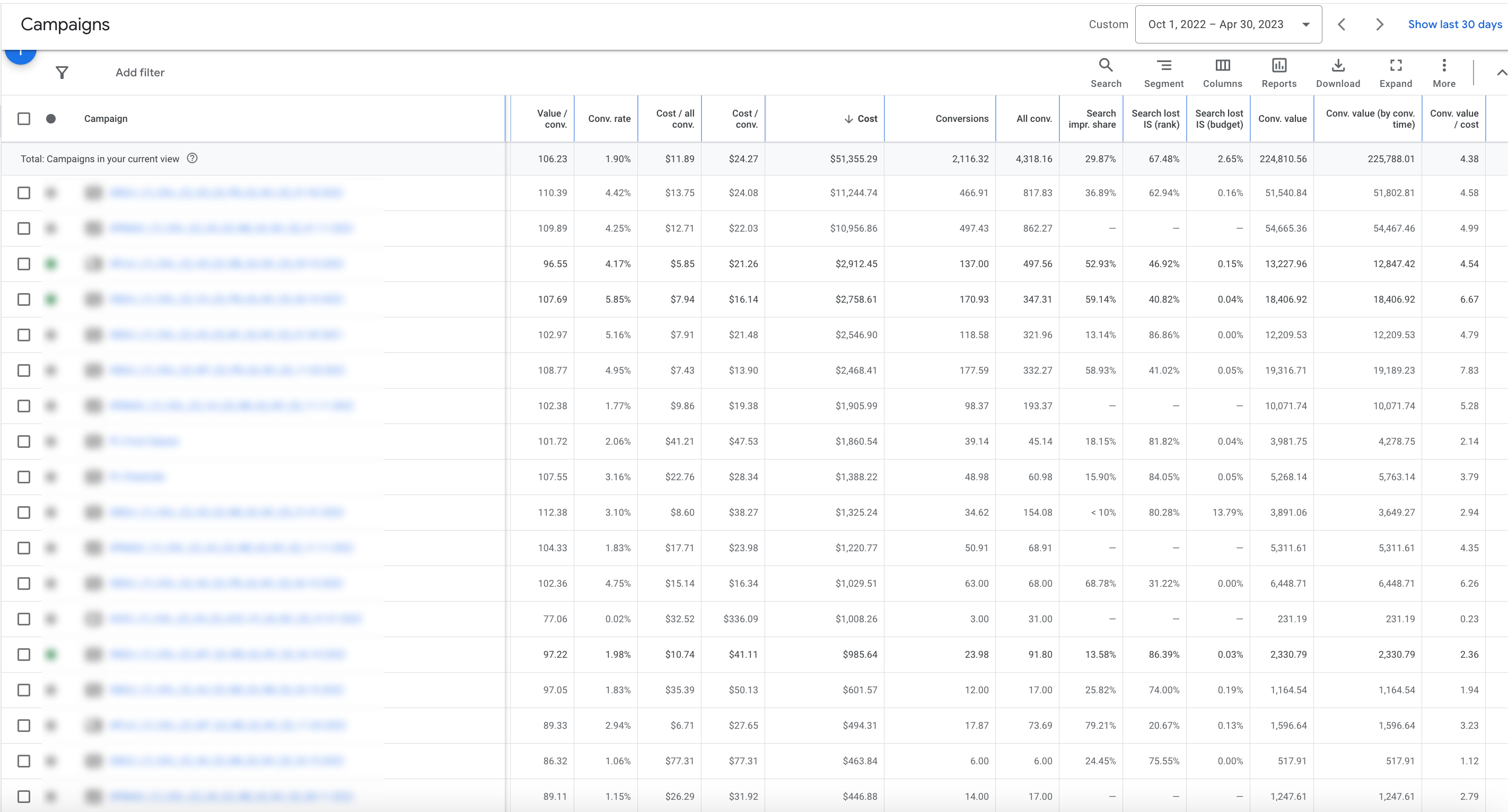The width and height of the screenshot is (1508, 812).
Task: Check the first campaign row checkbox
Action: (24, 193)
